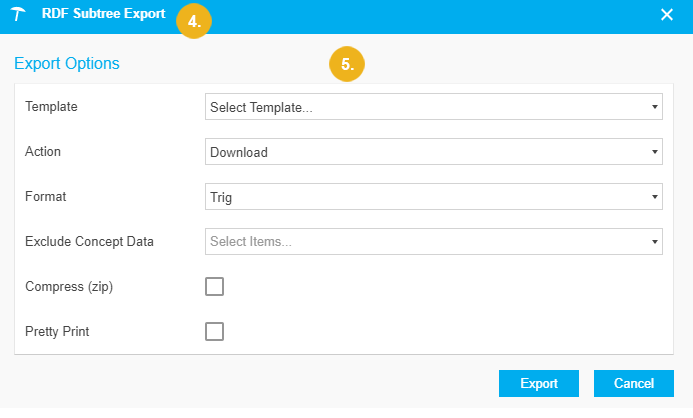This screenshot has height=418, width=693.
Task: Click the yellow callout marker number 4
Action: coord(193,21)
